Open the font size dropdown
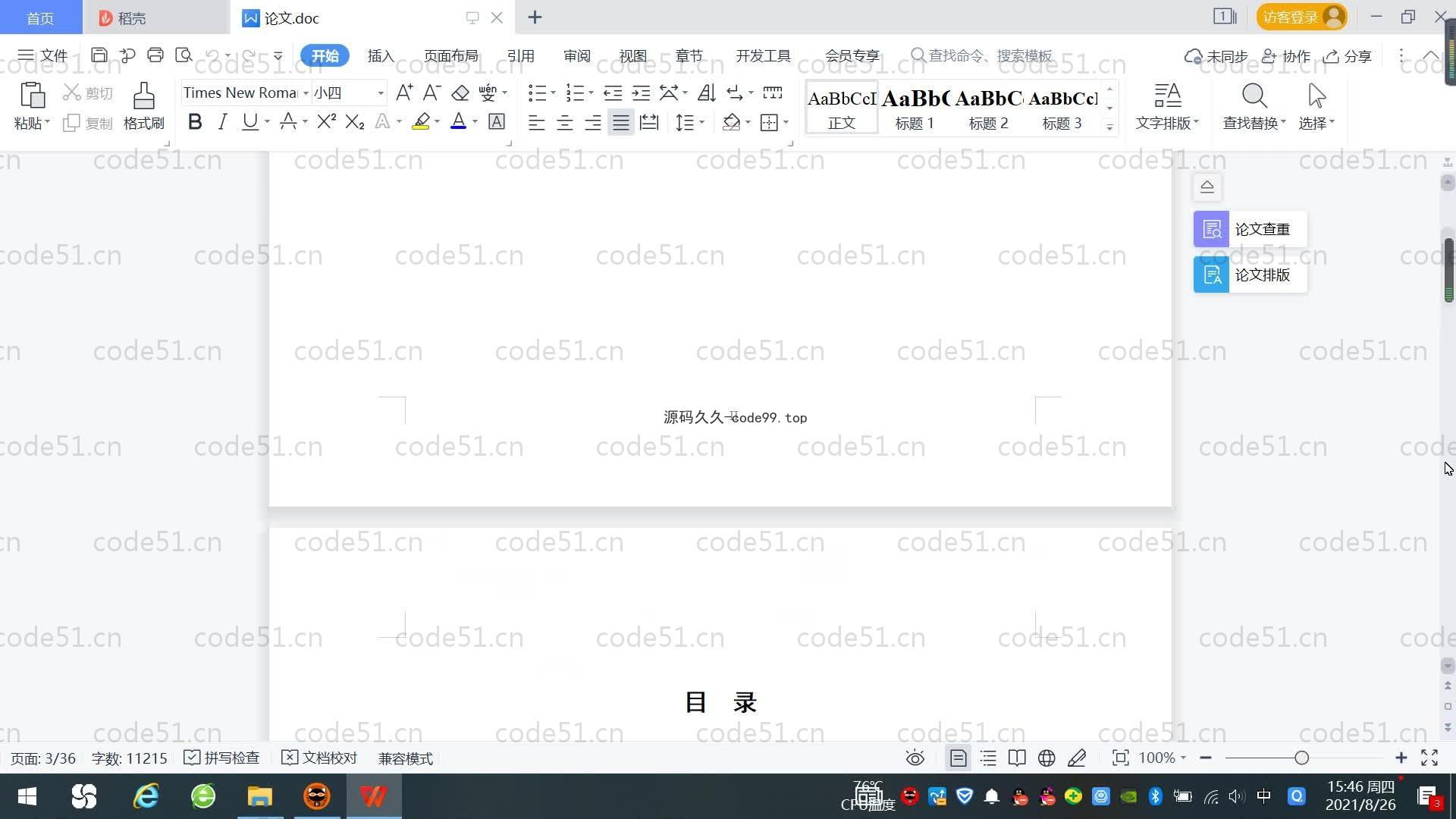1456x819 pixels. click(x=381, y=93)
